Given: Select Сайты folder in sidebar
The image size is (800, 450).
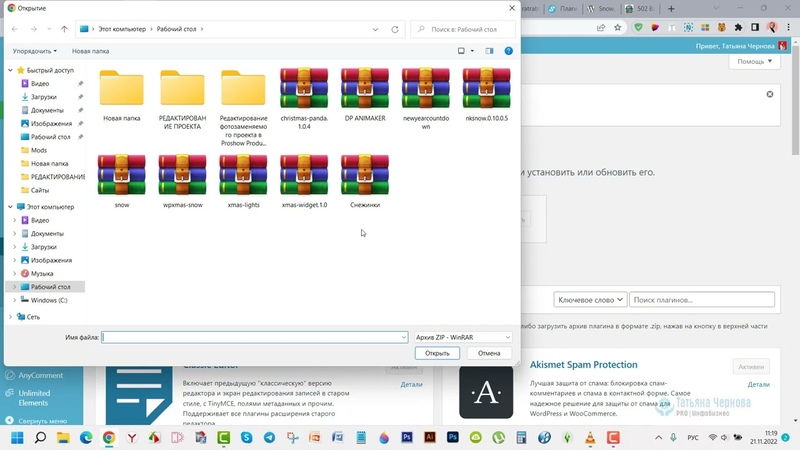Looking at the screenshot, I should [40, 190].
